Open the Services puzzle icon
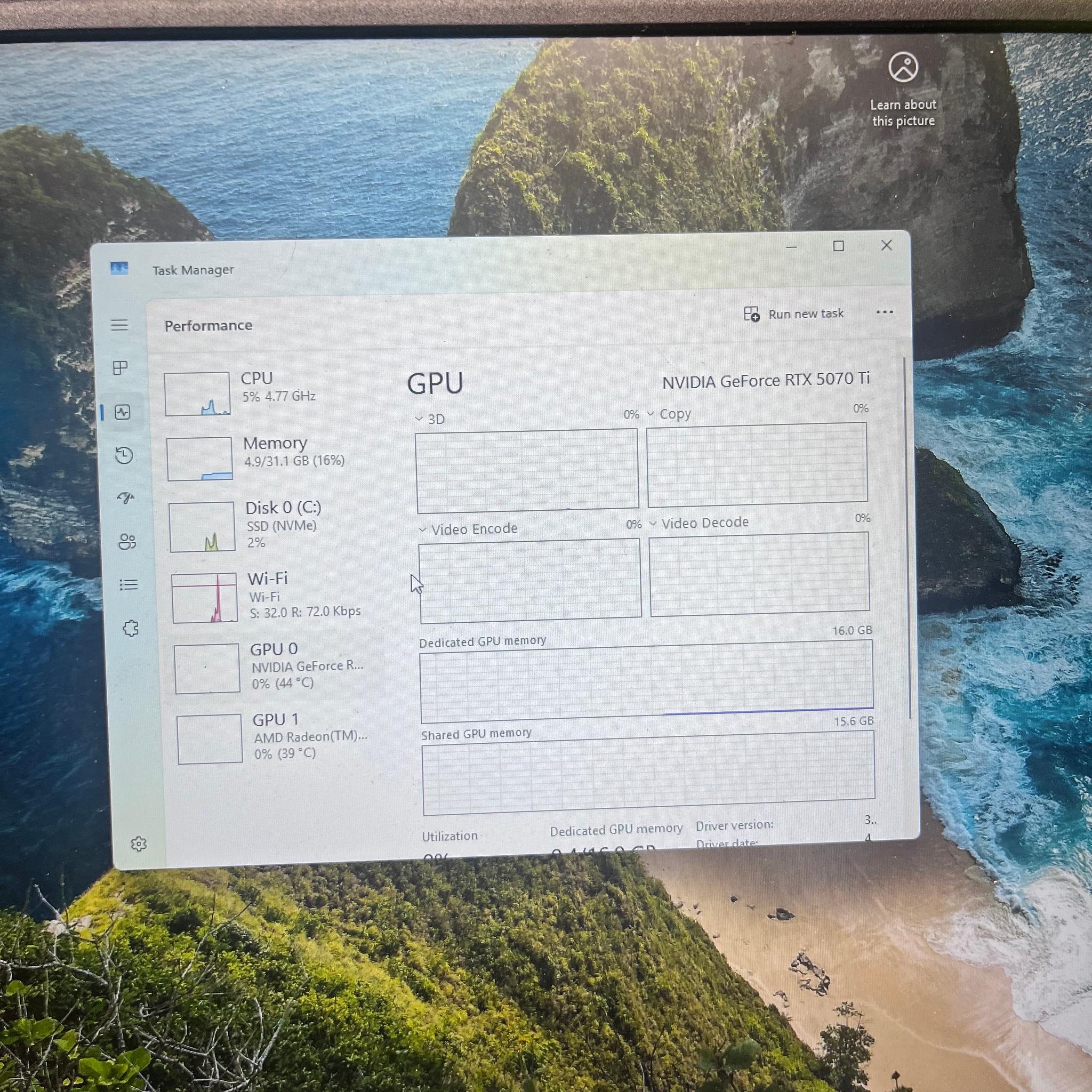This screenshot has height=1092, width=1092. pyautogui.click(x=131, y=628)
